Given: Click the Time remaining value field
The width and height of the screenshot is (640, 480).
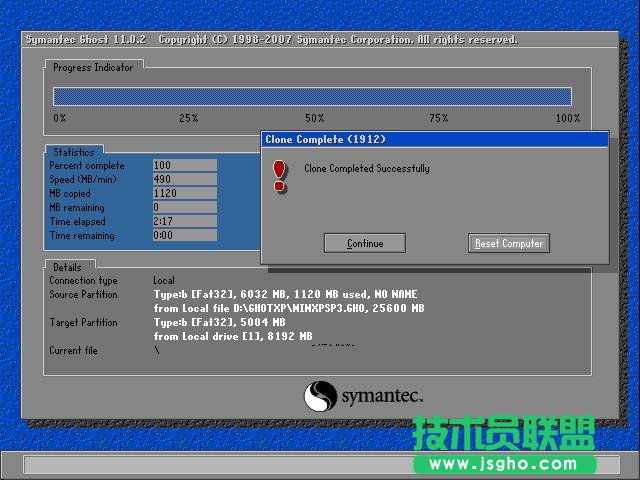Looking at the screenshot, I should point(184,235).
